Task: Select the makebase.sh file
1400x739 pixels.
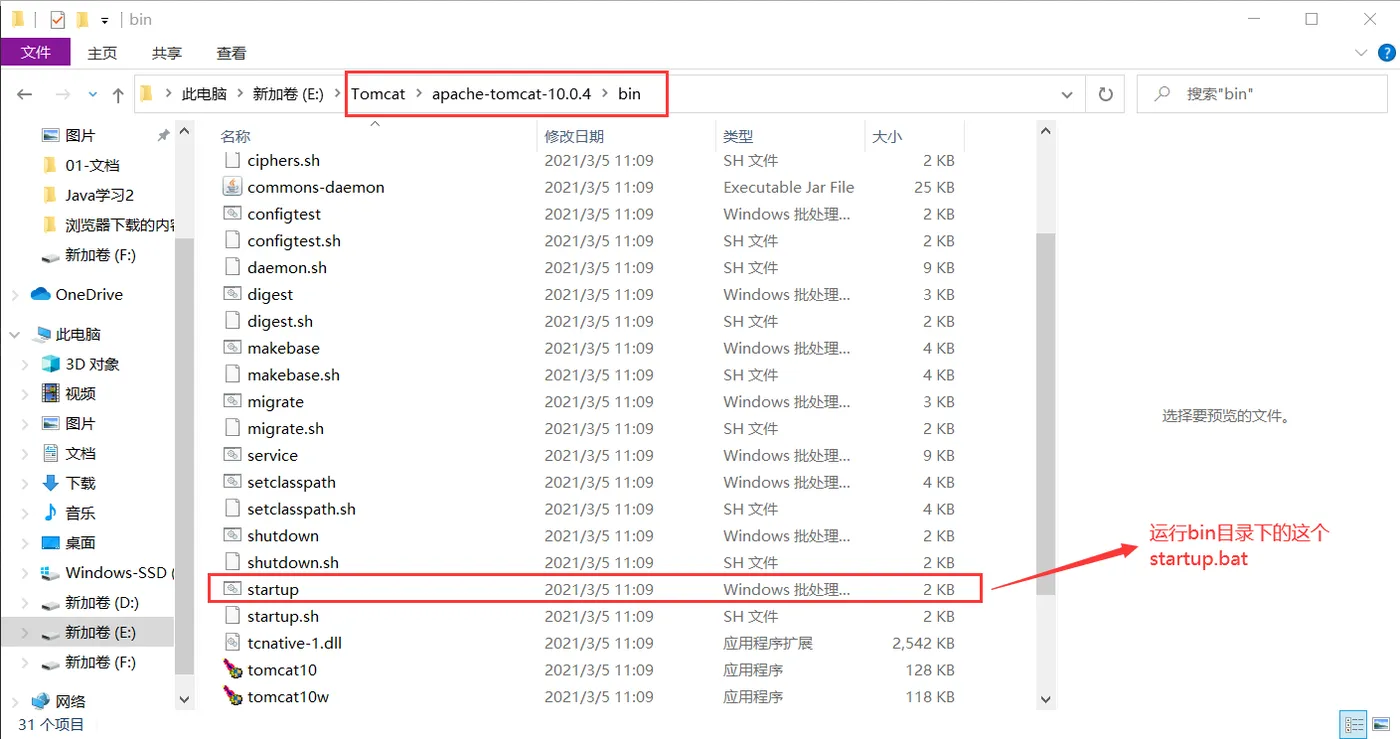Action: click(x=293, y=375)
